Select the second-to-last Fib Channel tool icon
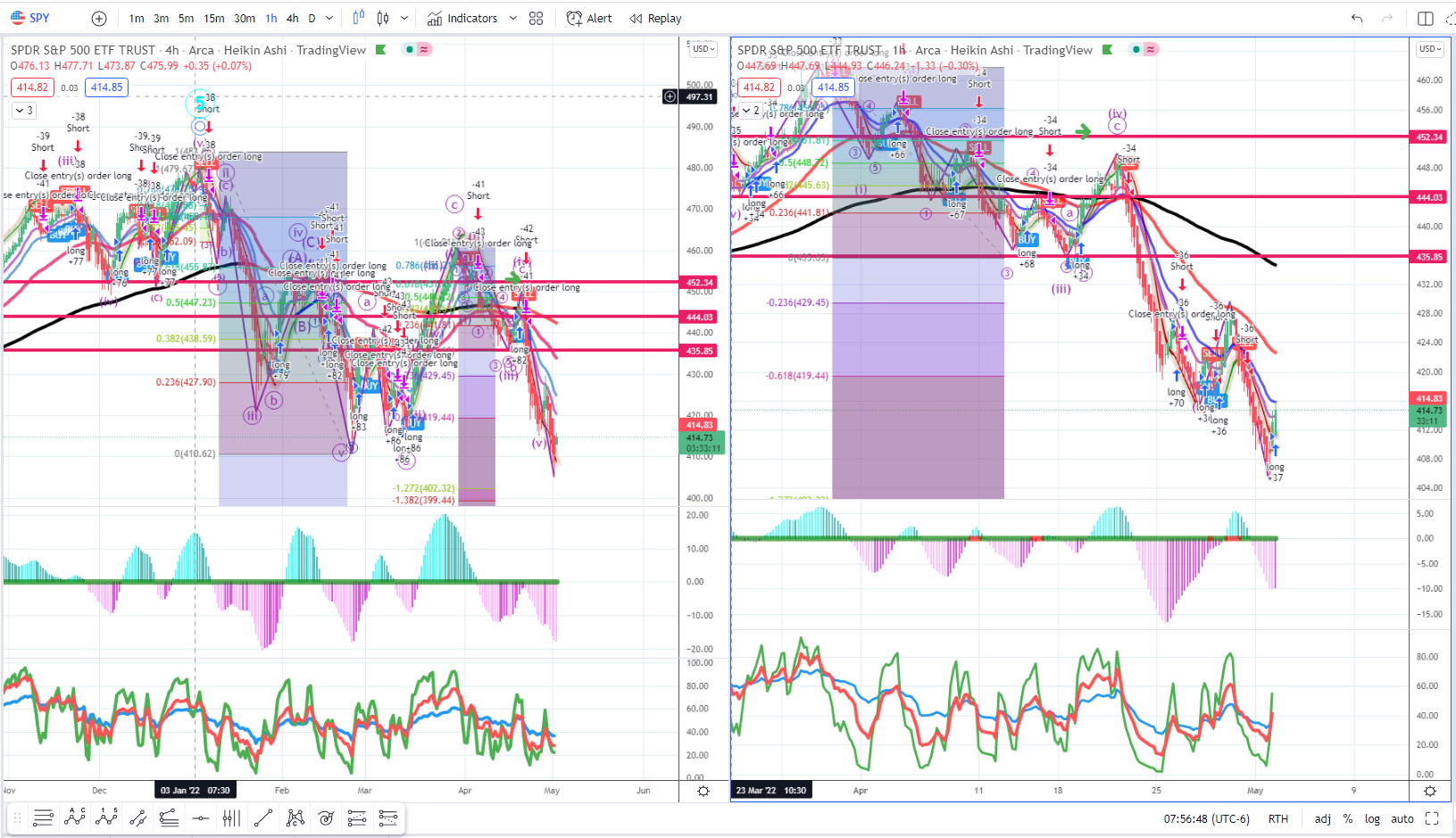1456x838 pixels. point(357,817)
